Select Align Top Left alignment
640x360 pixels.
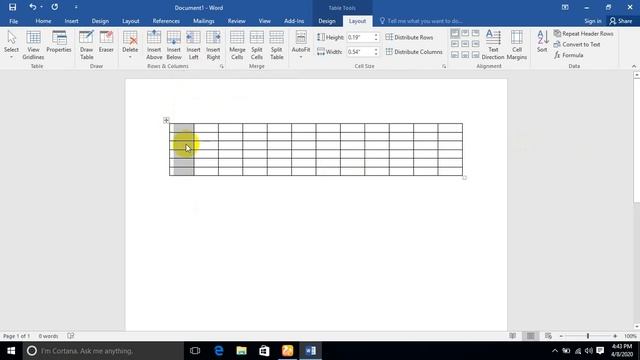click(x=455, y=33)
